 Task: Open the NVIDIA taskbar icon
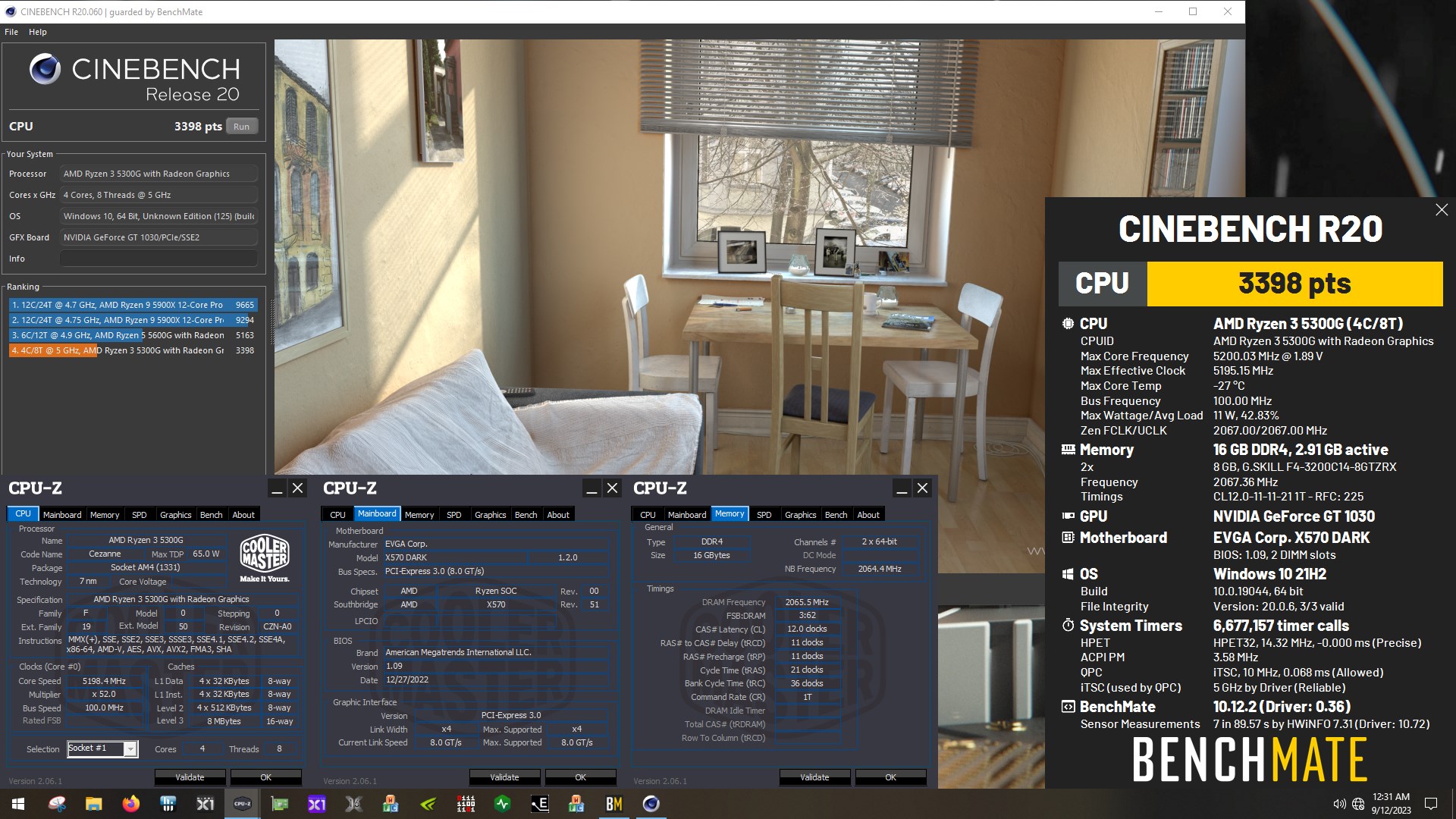pyautogui.click(x=428, y=804)
